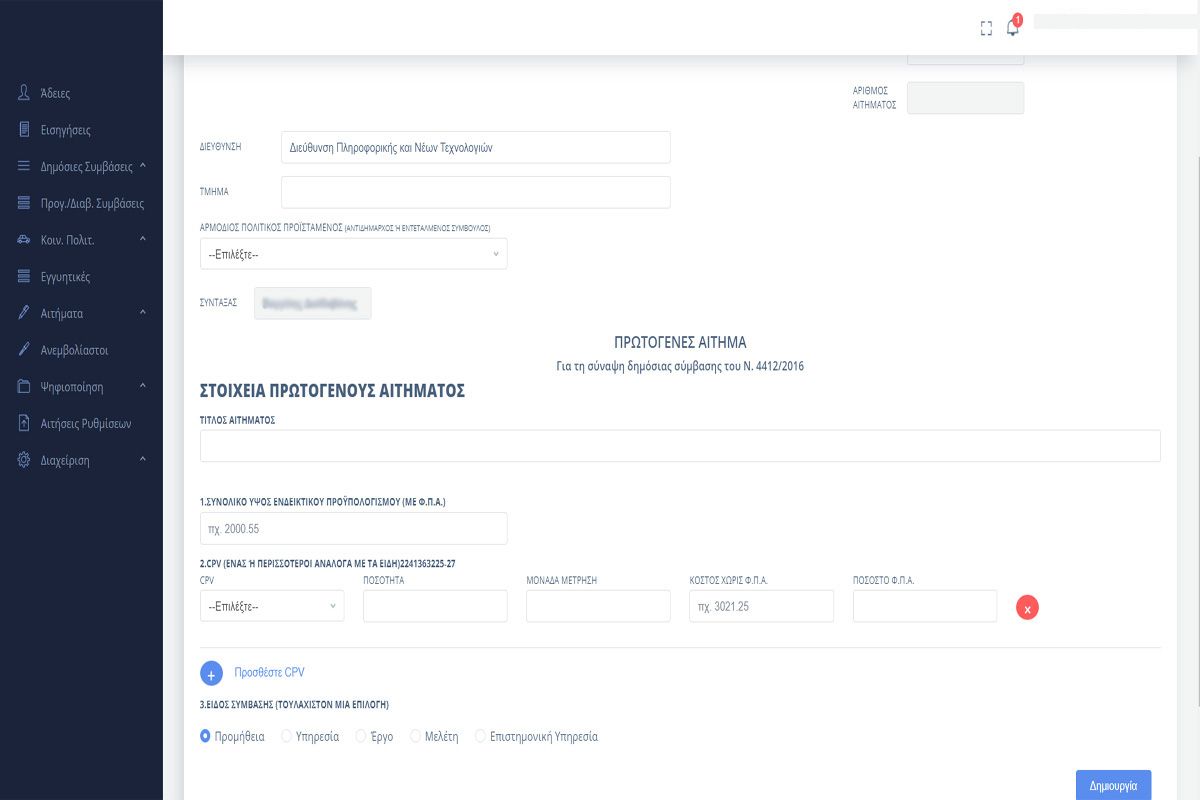The height and width of the screenshot is (800, 1200).
Task: Click the Ψηφιοποίηση folder icon
Action: [24, 387]
